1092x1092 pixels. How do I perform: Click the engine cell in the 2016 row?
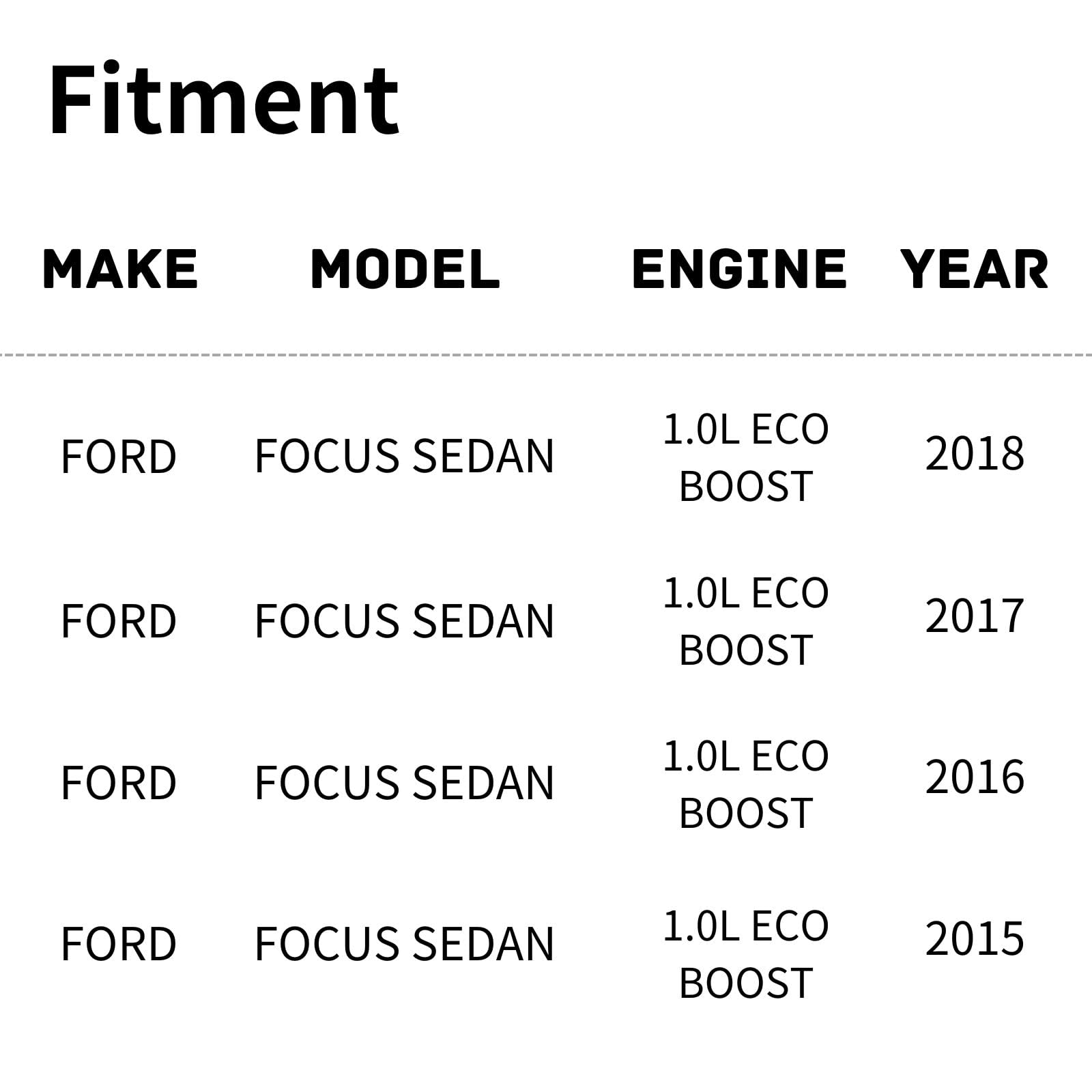click(745, 784)
